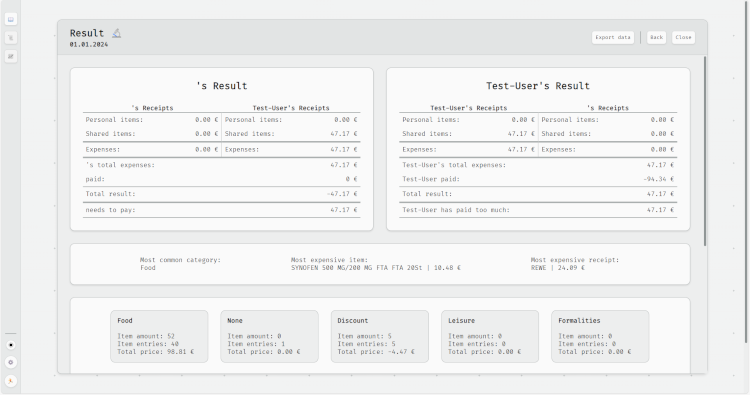
Task: Click the SYNOFEN 500 MG most expensive item
Action: 376,268
